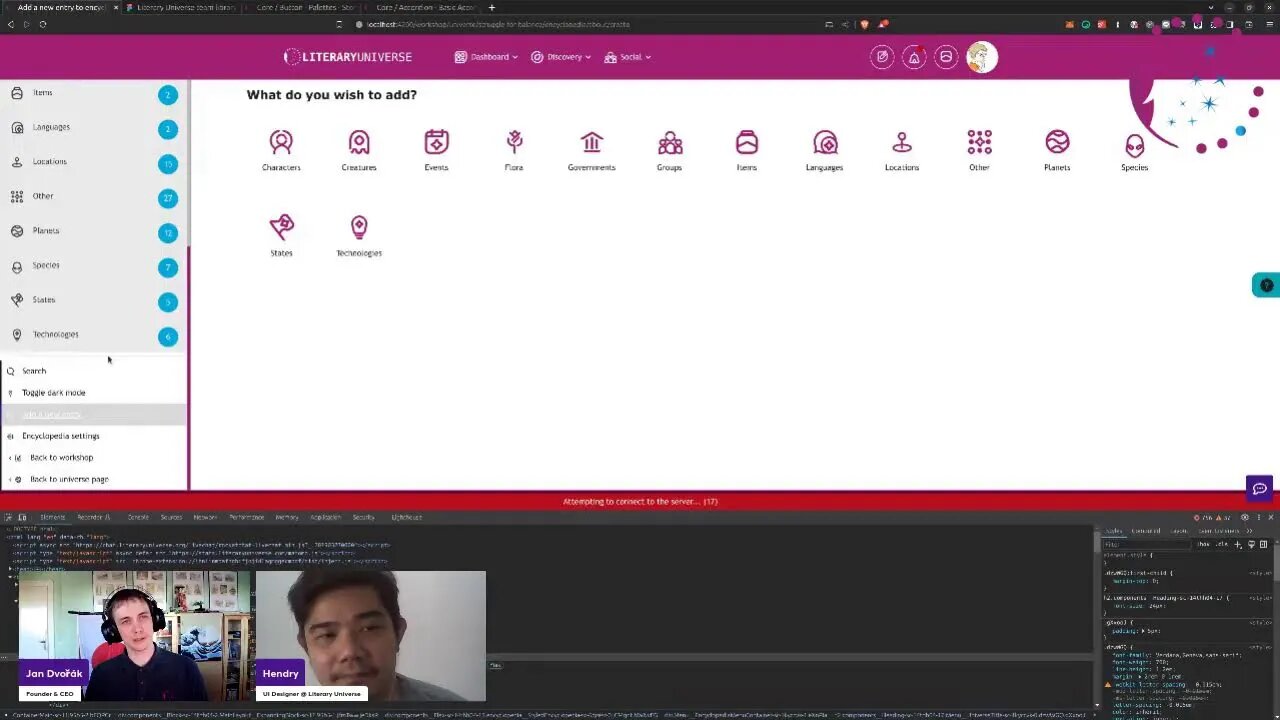Open the help question-mark widget
Screen dimensions: 1280x720
[x=1266, y=285]
